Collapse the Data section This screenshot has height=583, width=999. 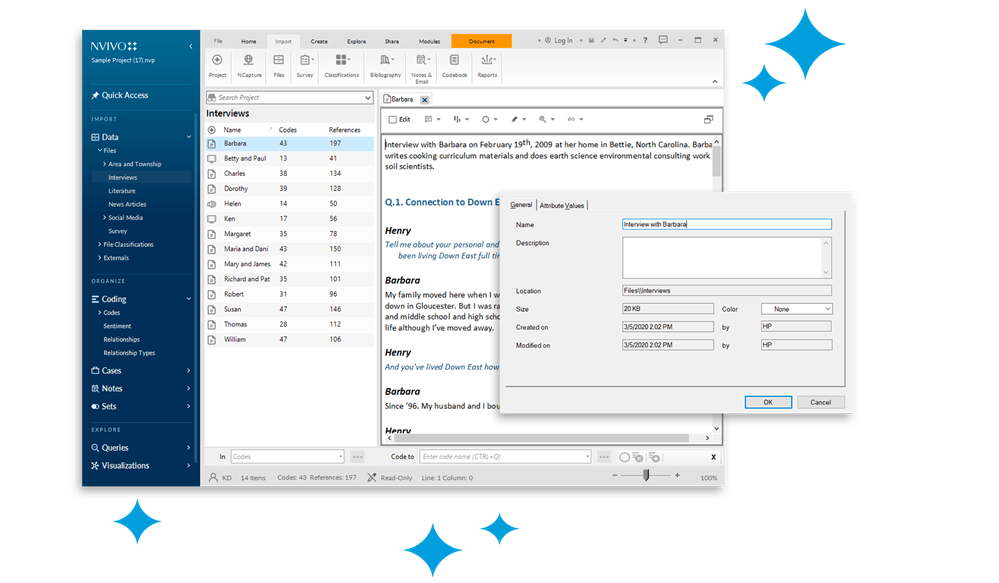coord(189,137)
